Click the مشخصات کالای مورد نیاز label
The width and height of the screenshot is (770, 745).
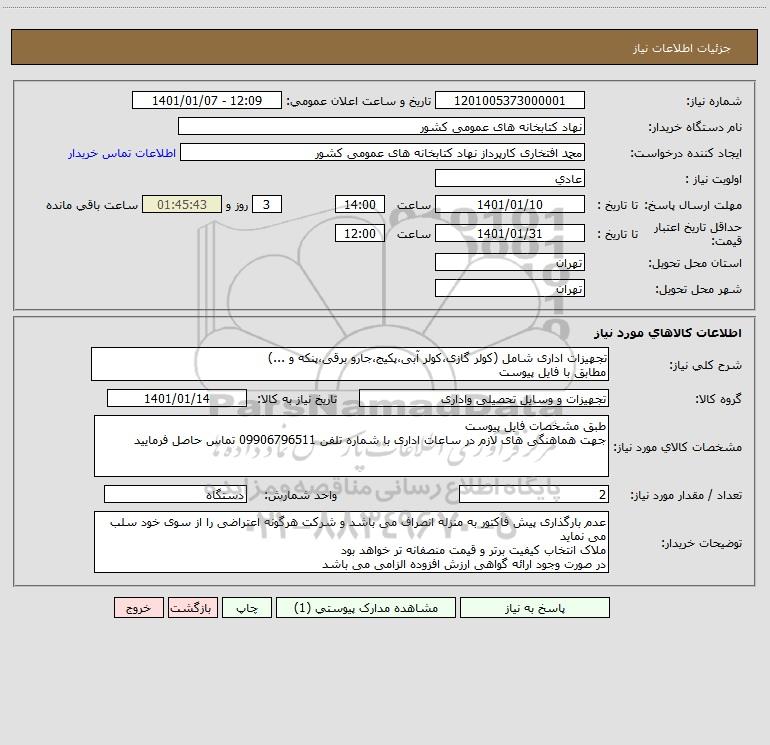(x=678, y=447)
